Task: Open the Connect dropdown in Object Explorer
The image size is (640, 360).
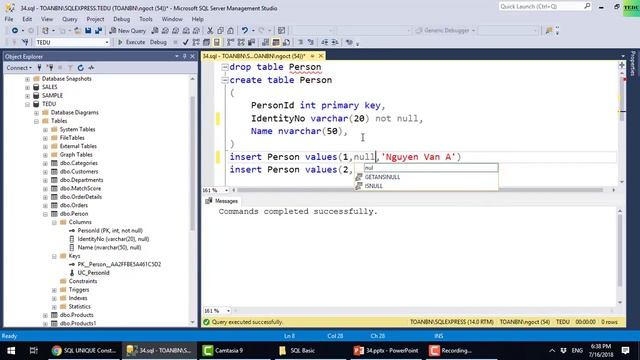Action: pos(19,68)
